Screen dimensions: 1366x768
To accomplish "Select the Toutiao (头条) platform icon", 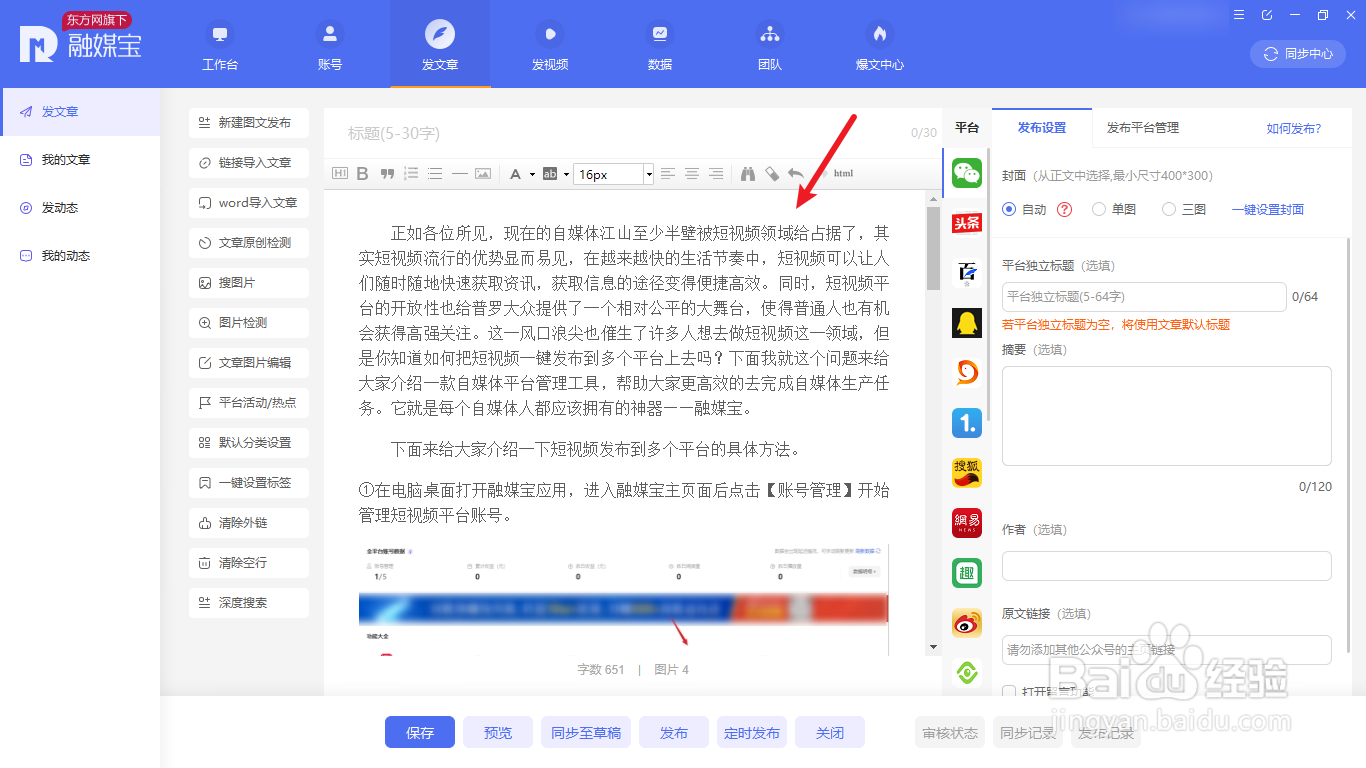I will tap(967, 223).
